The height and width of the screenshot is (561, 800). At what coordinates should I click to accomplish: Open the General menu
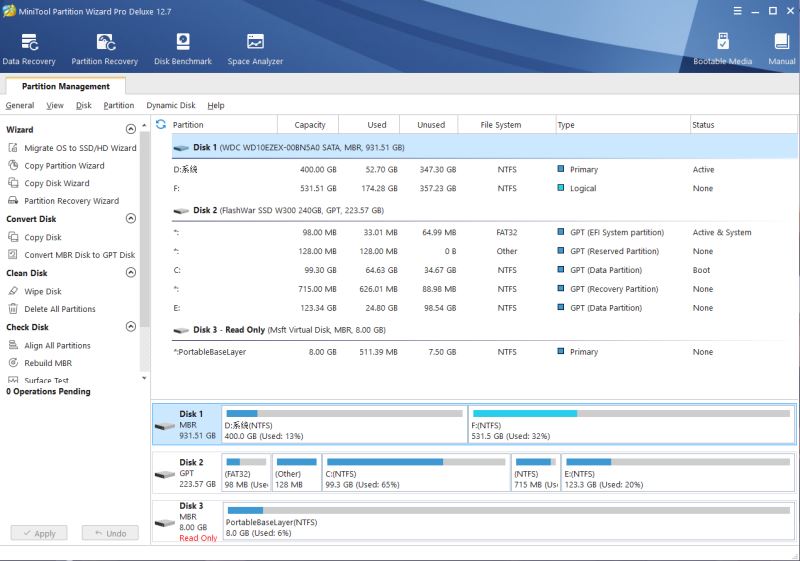pyautogui.click(x=20, y=106)
